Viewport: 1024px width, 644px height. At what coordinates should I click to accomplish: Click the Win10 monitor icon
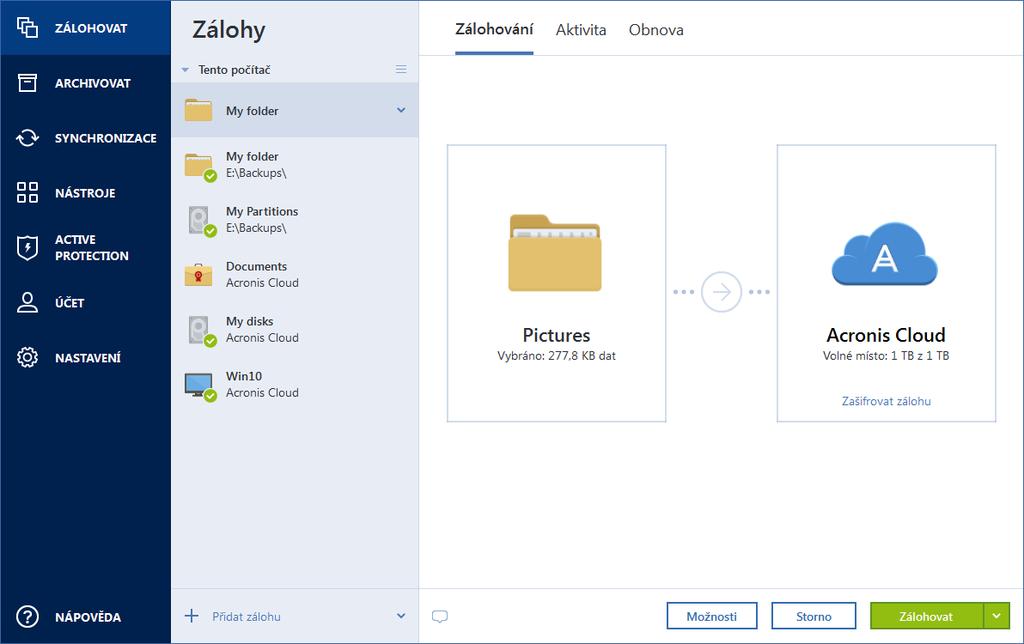[x=199, y=385]
